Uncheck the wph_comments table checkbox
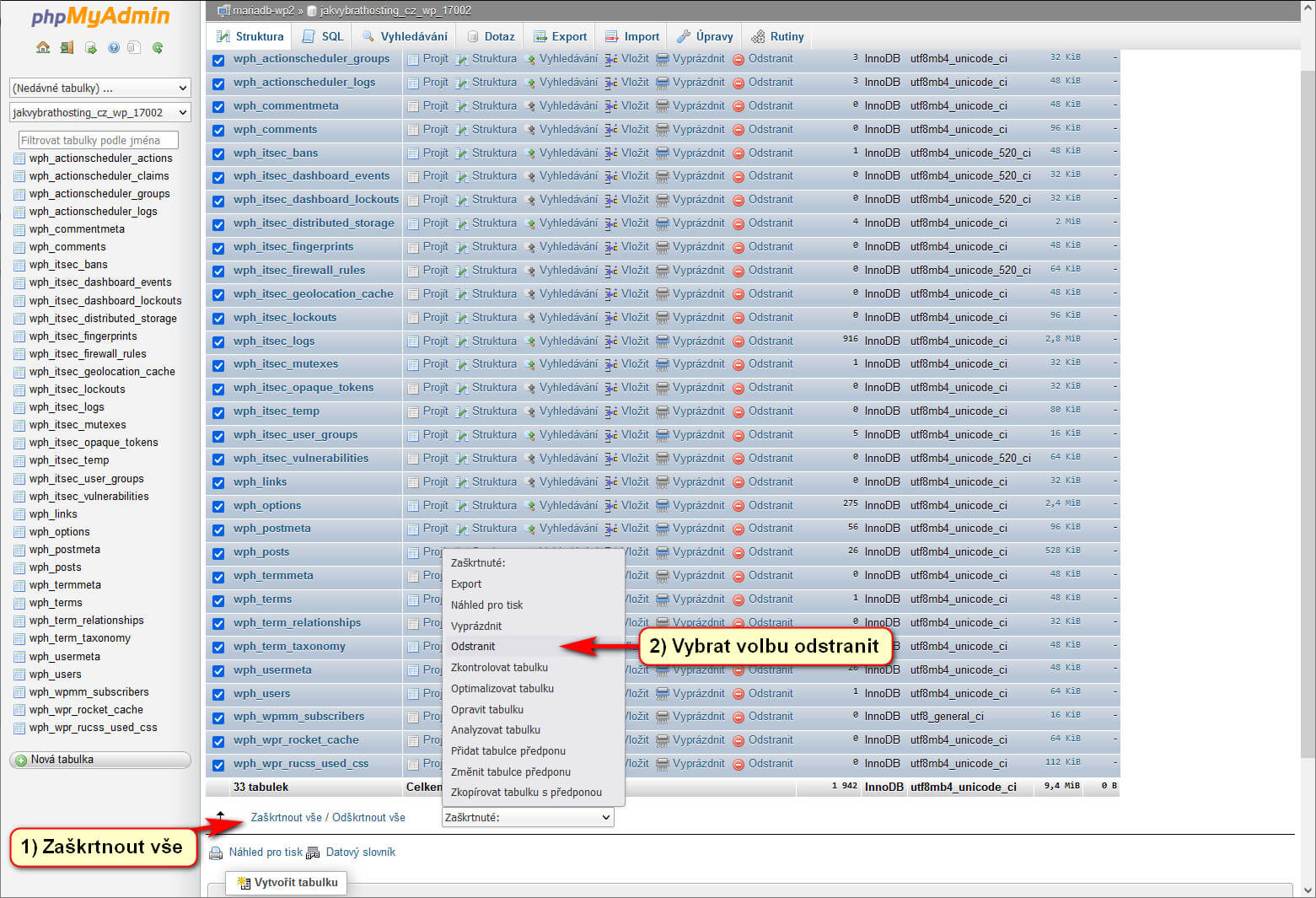 tap(218, 130)
